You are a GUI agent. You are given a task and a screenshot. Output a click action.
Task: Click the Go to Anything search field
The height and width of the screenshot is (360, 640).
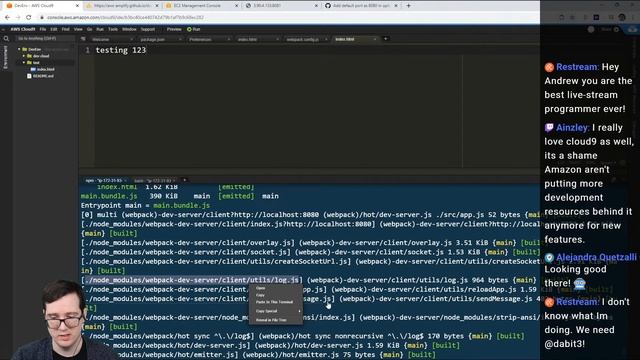(x=45, y=38)
